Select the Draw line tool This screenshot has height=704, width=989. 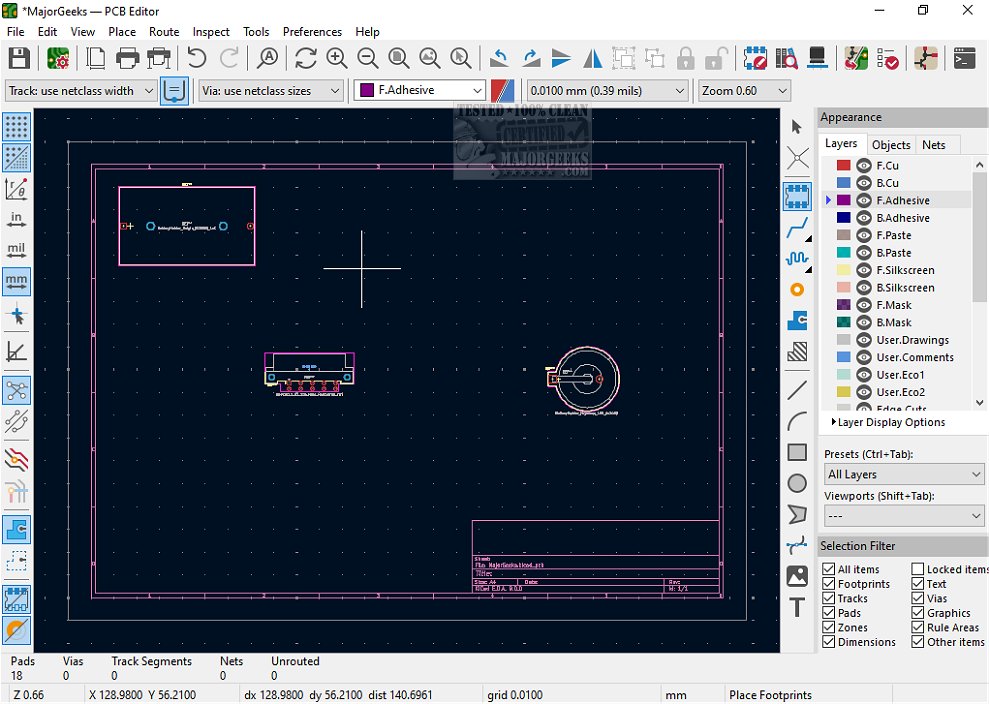797,389
